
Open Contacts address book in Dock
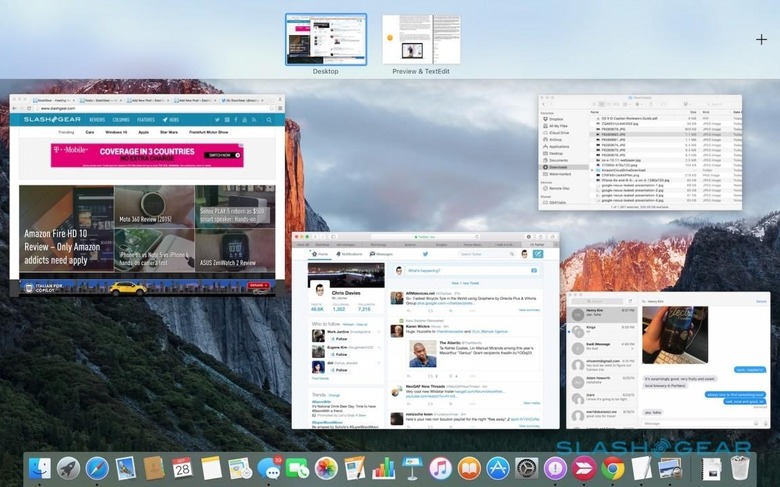[154, 468]
